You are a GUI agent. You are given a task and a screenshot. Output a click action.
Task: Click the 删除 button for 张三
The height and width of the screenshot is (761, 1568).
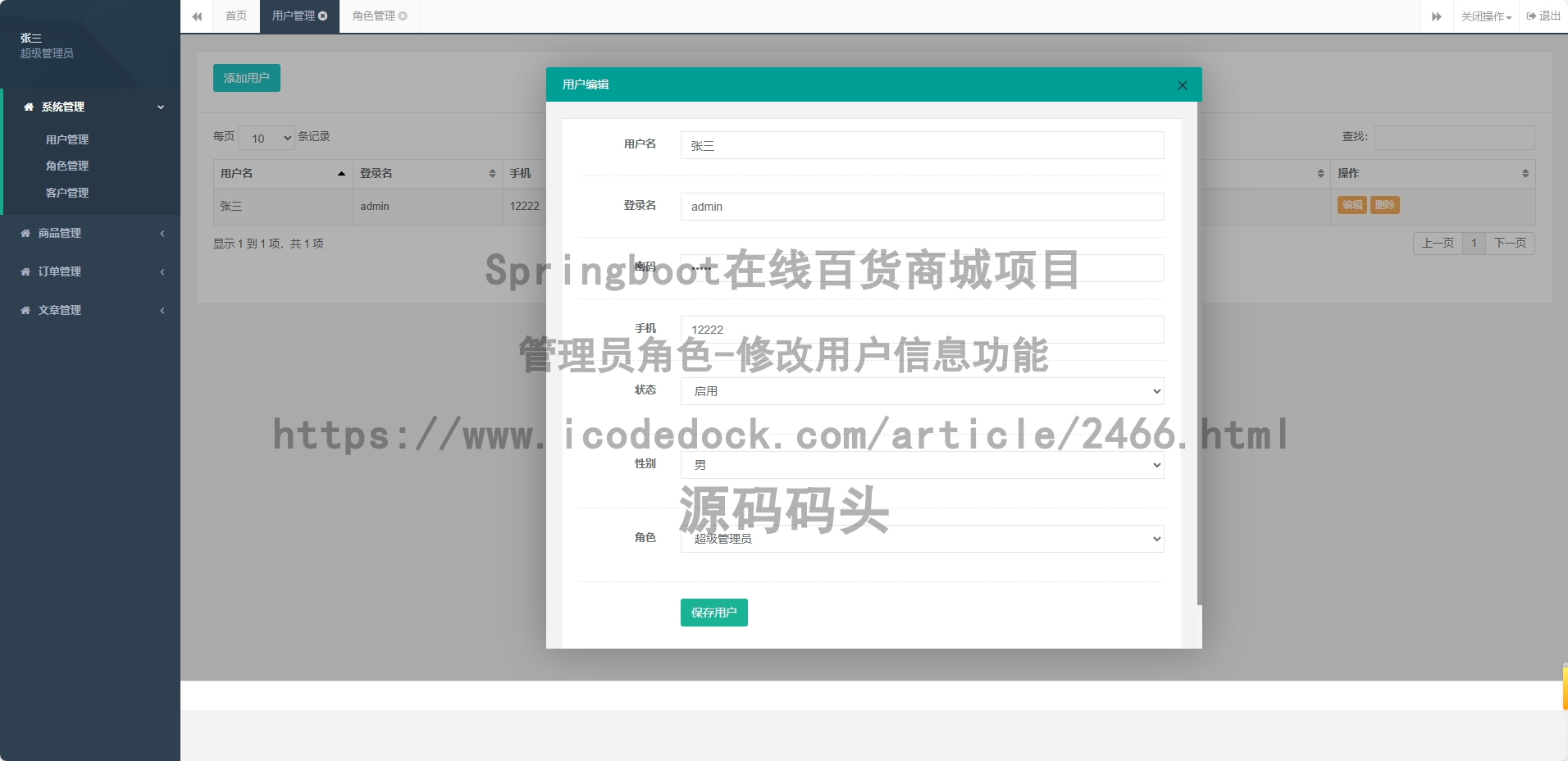click(1384, 205)
